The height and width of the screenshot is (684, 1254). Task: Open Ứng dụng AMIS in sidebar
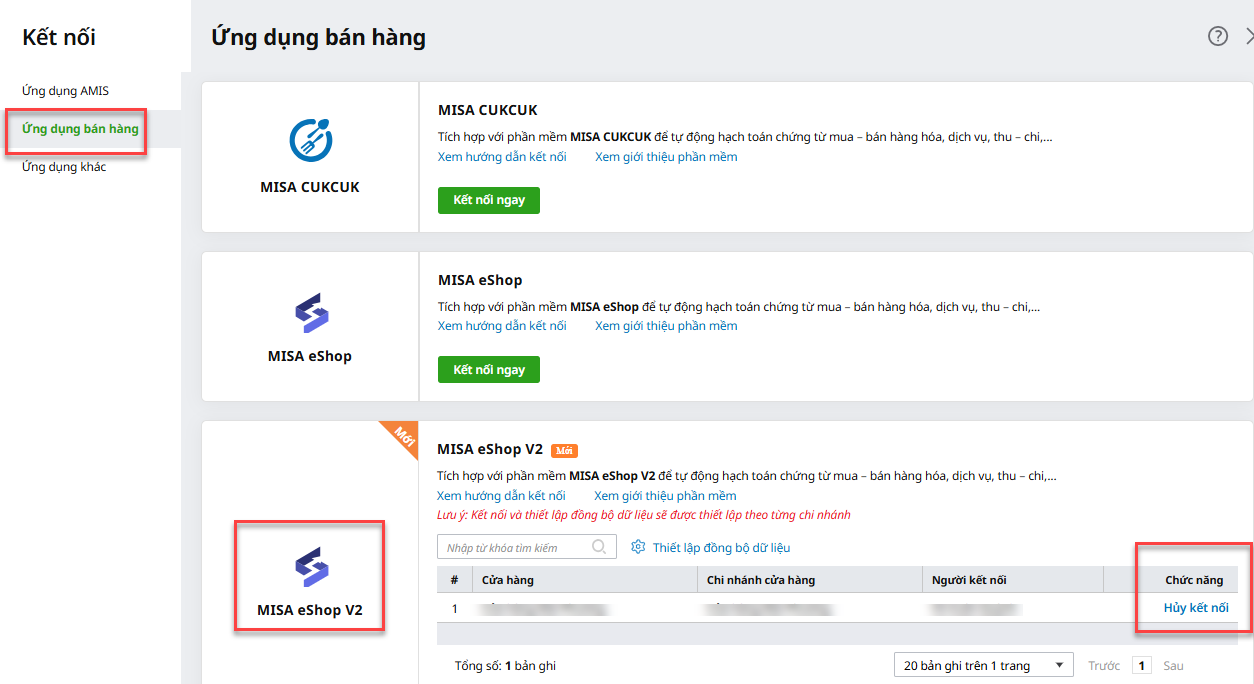coord(65,91)
